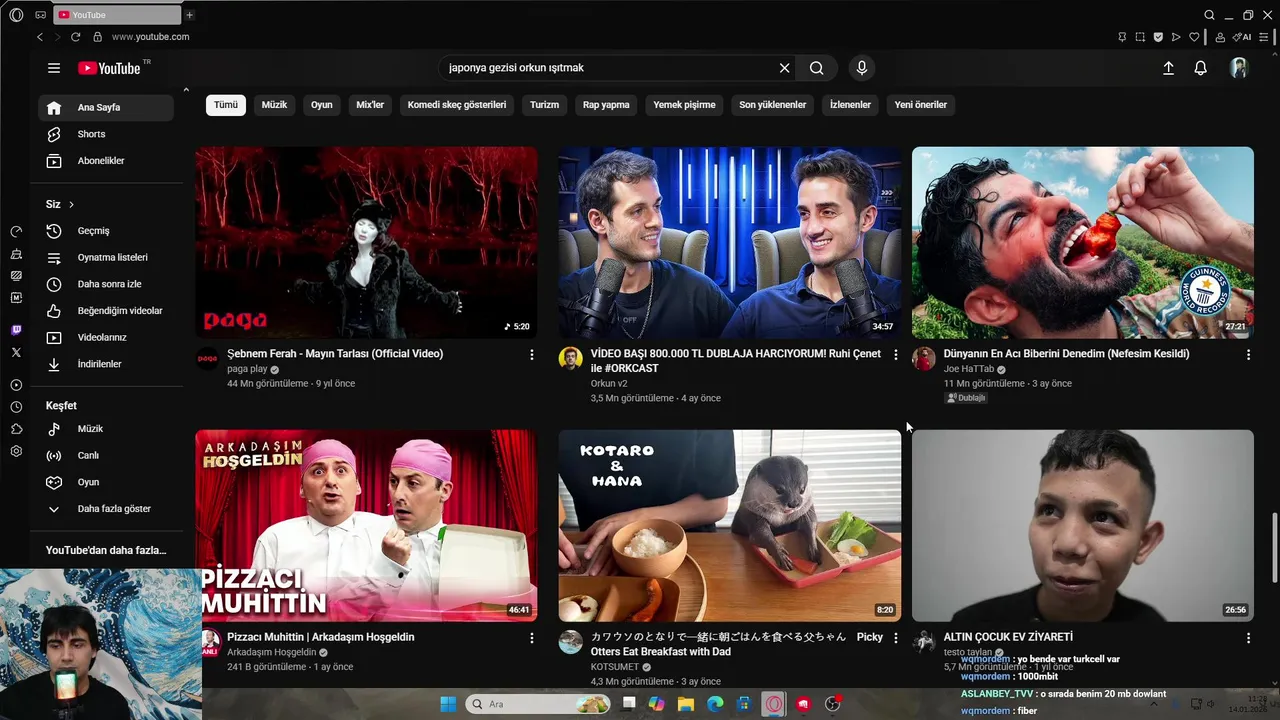This screenshot has width=1280, height=720.
Task: Open the X icon in Opera sidebar
Action: (x=16, y=352)
